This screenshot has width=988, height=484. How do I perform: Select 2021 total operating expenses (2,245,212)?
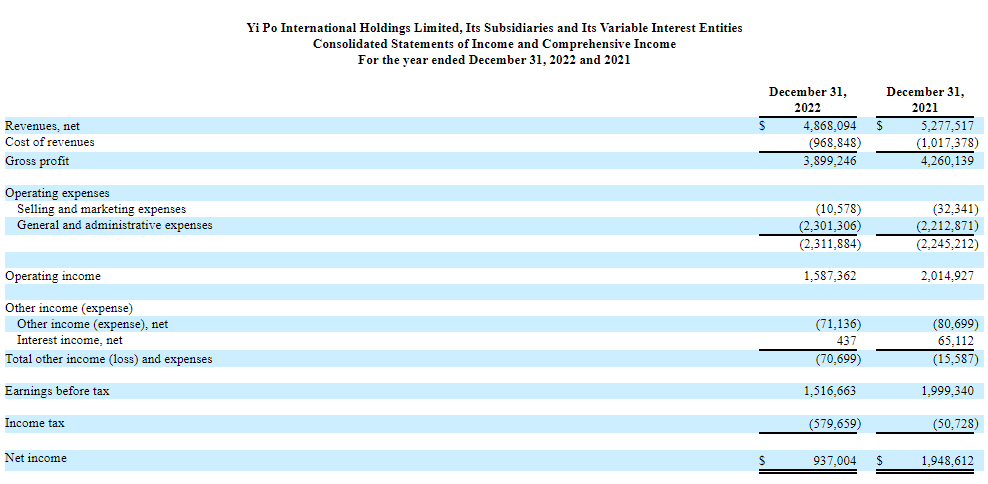pyautogui.click(x=948, y=244)
